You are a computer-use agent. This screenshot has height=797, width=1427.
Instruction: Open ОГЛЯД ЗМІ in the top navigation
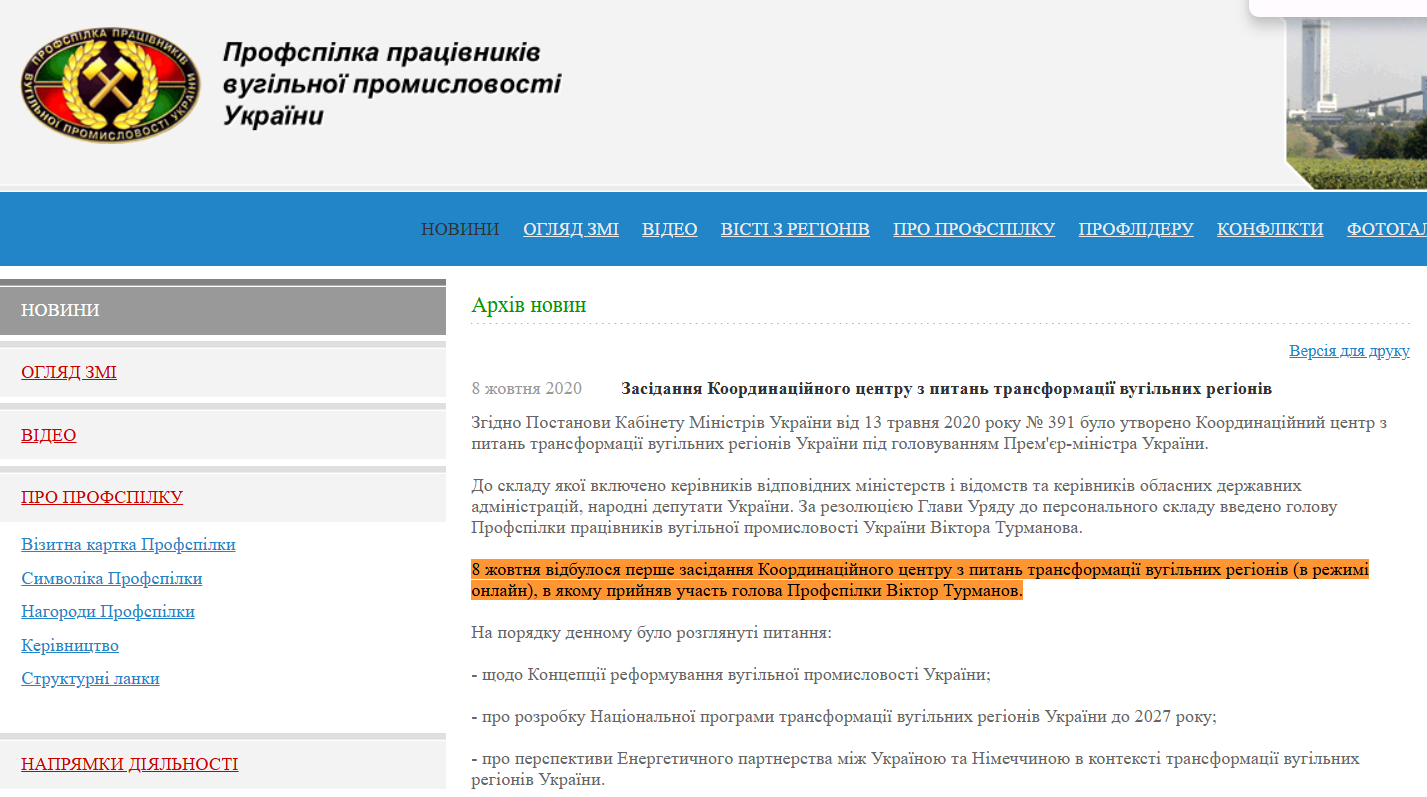pos(571,229)
